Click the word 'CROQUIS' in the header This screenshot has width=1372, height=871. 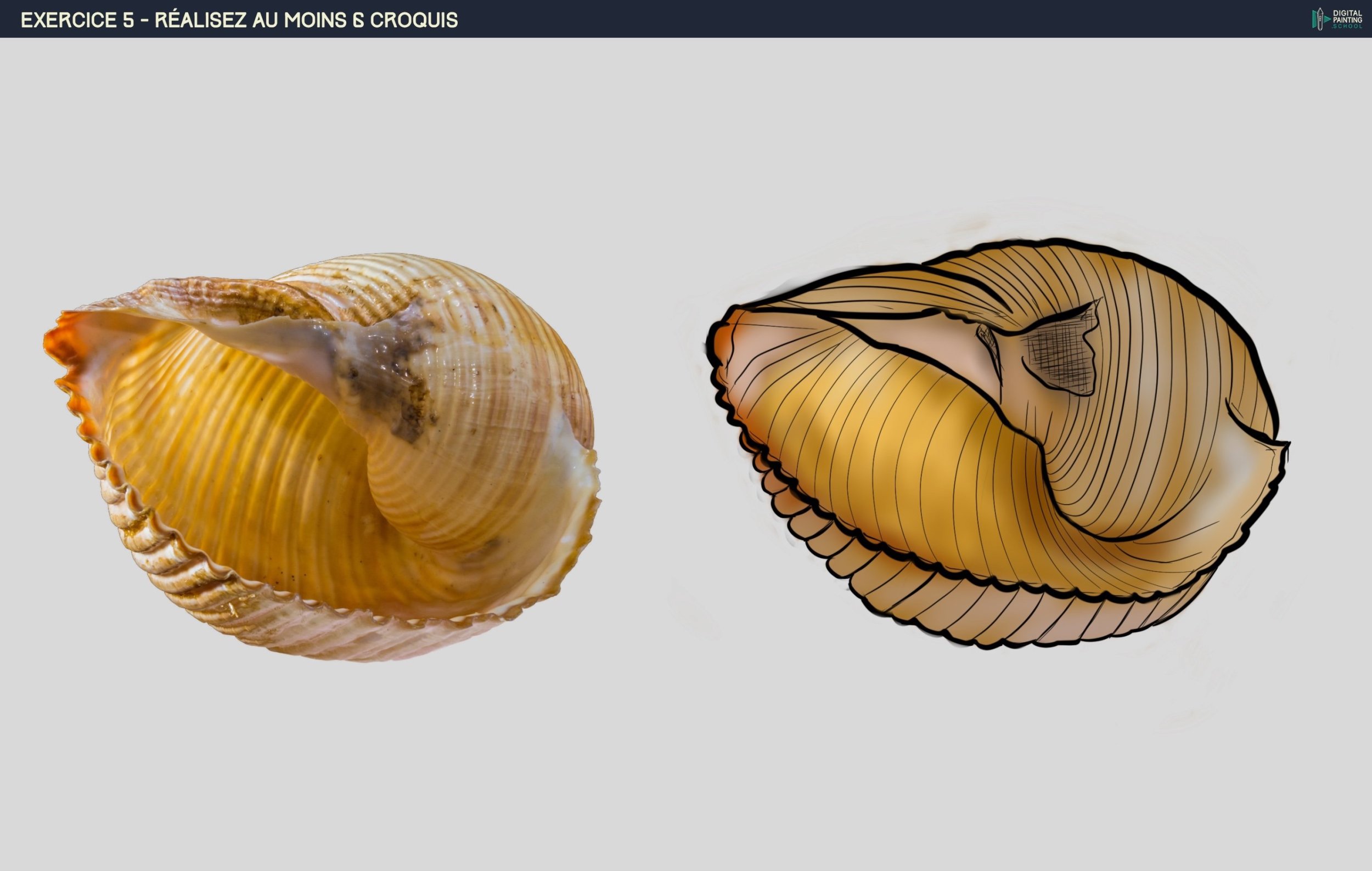tap(414, 20)
